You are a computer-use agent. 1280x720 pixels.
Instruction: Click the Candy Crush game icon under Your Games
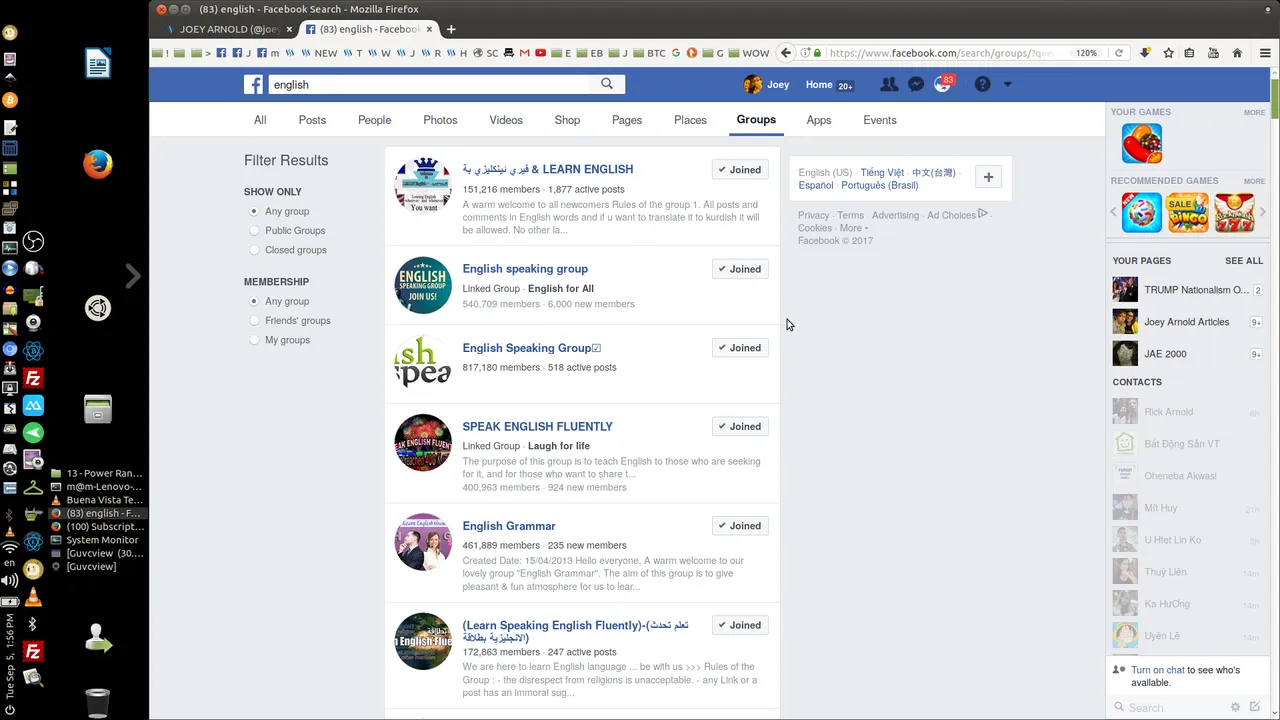[x=1141, y=143]
